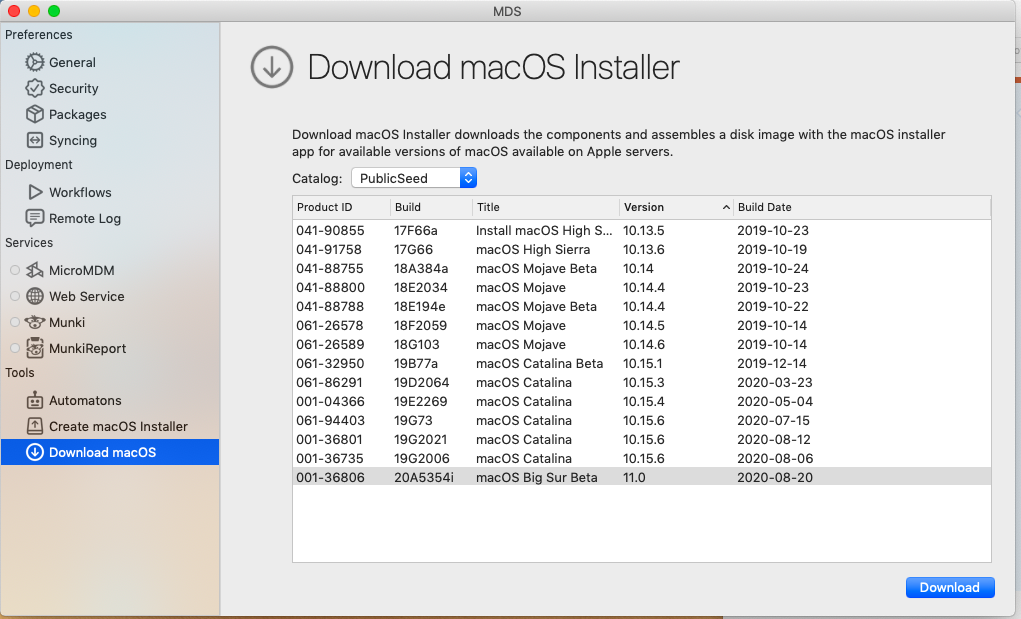Click the Web Service globe icon
The image size is (1021, 619).
click(x=35, y=296)
